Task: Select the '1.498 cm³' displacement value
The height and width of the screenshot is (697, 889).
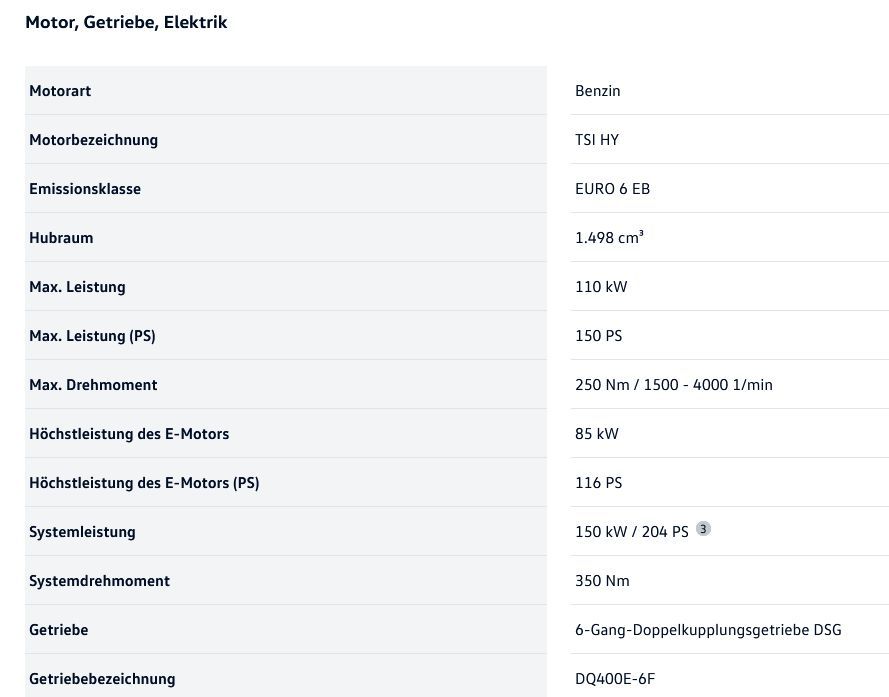Action: 609,238
